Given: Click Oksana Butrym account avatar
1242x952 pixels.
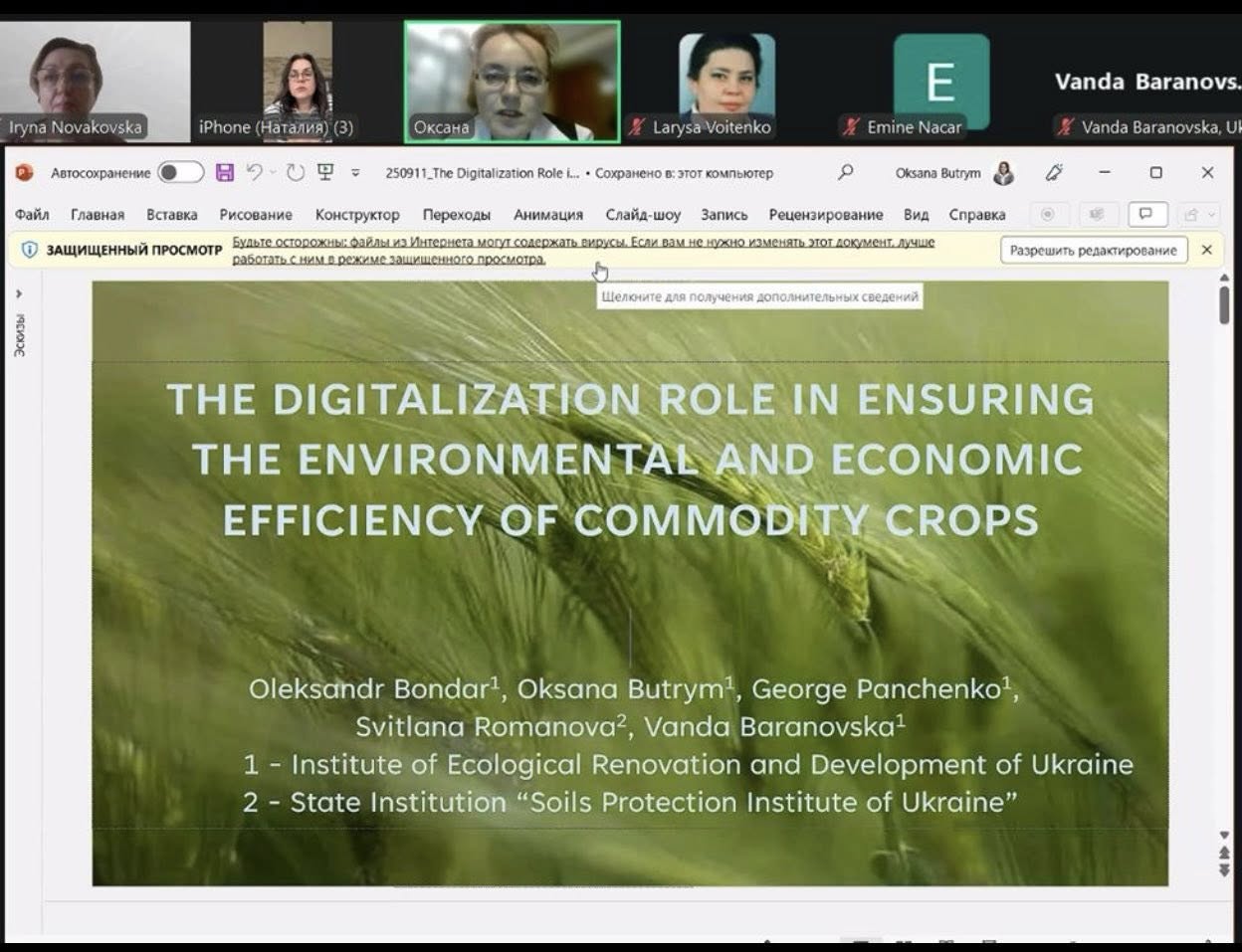Looking at the screenshot, I should pos(1004,173).
